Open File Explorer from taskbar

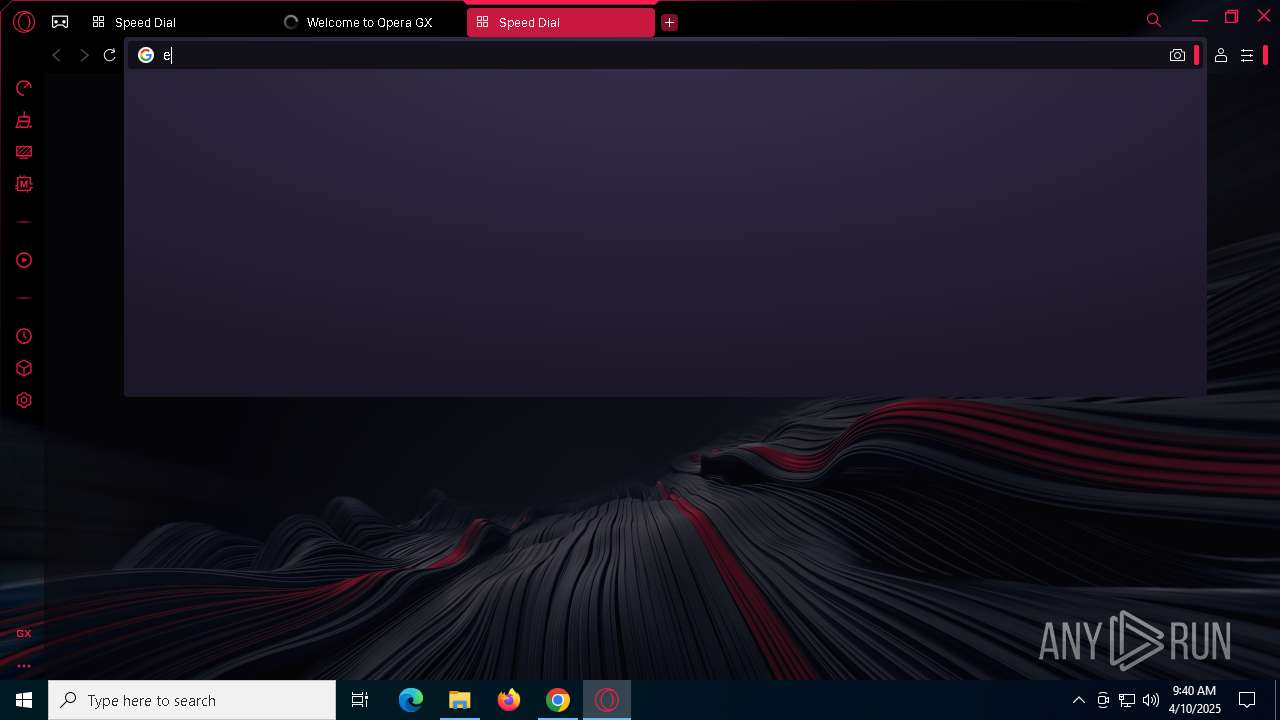point(460,700)
